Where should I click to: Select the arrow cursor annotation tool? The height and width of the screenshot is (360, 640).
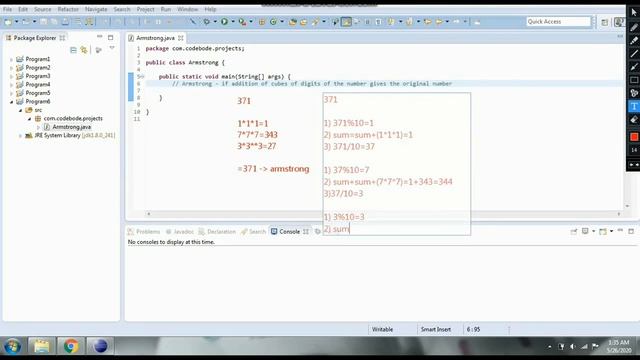634,13
